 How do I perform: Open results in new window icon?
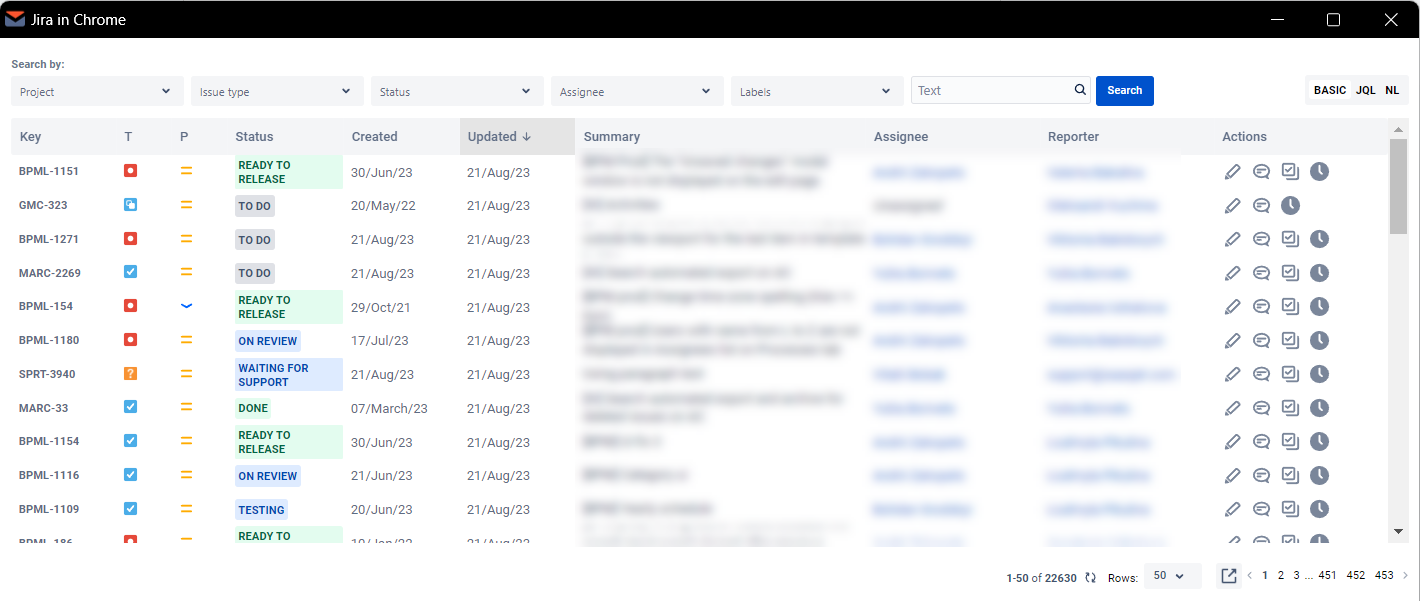[1229, 576]
